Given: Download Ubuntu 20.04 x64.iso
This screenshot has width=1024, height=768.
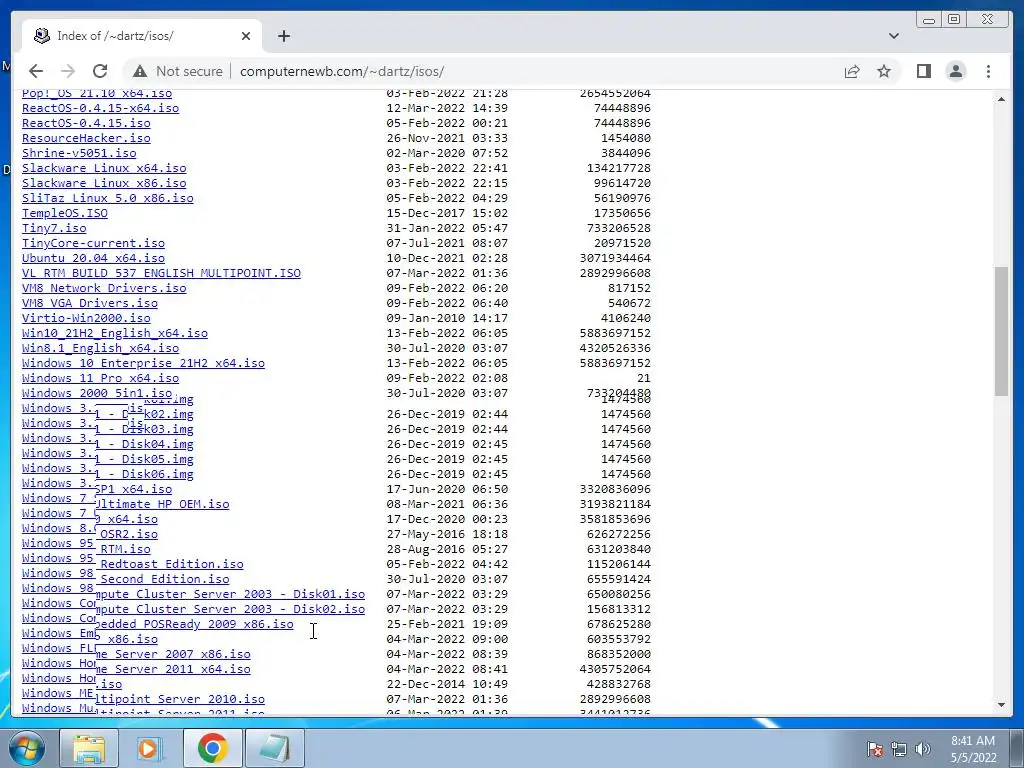Looking at the screenshot, I should tap(93, 259).
